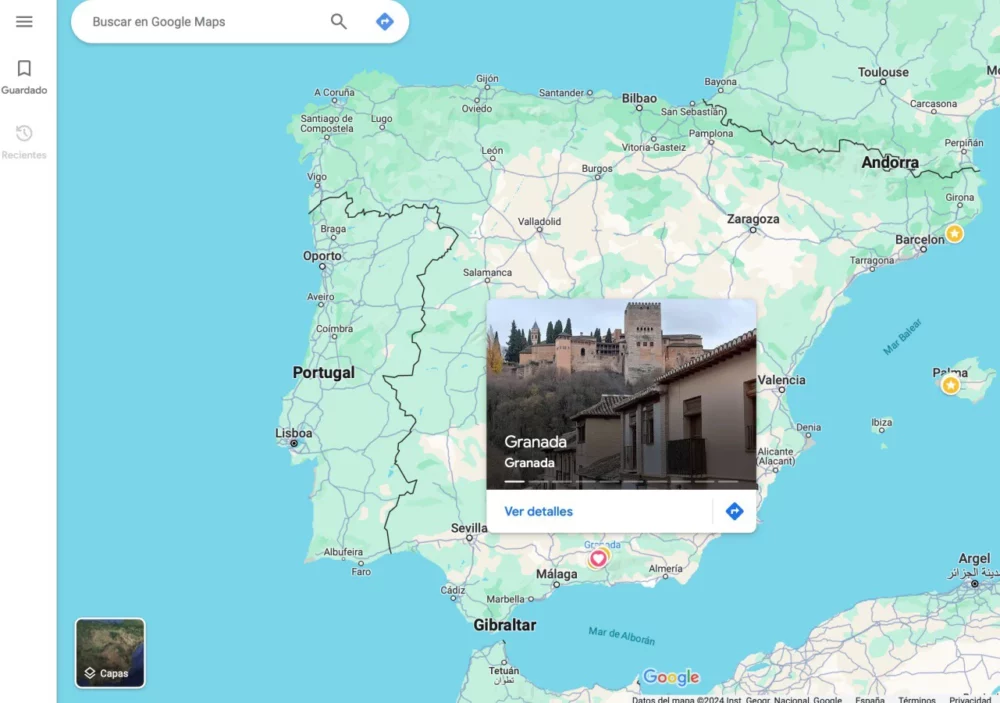This screenshot has width=1000, height=703.
Task: Click the Lisboa city label
Action: pos(294,433)
